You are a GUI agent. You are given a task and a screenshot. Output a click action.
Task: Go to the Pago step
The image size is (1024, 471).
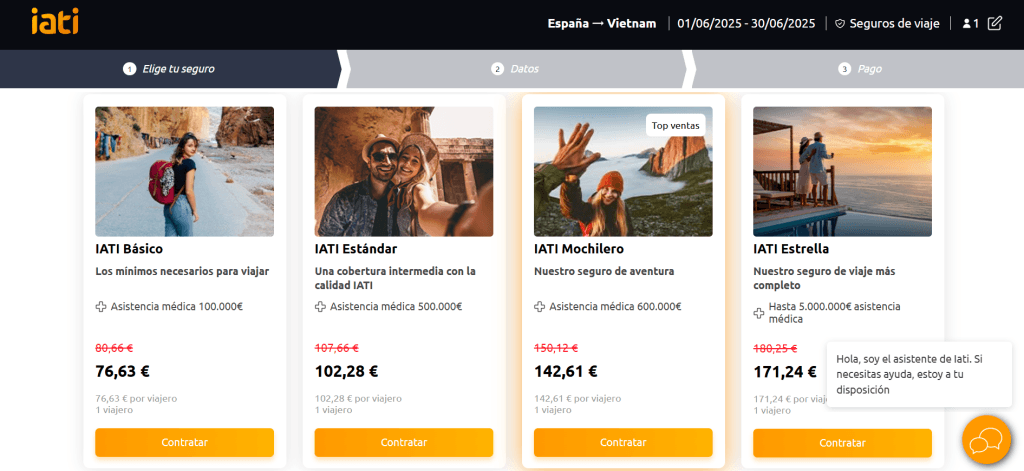click(861, 69)
